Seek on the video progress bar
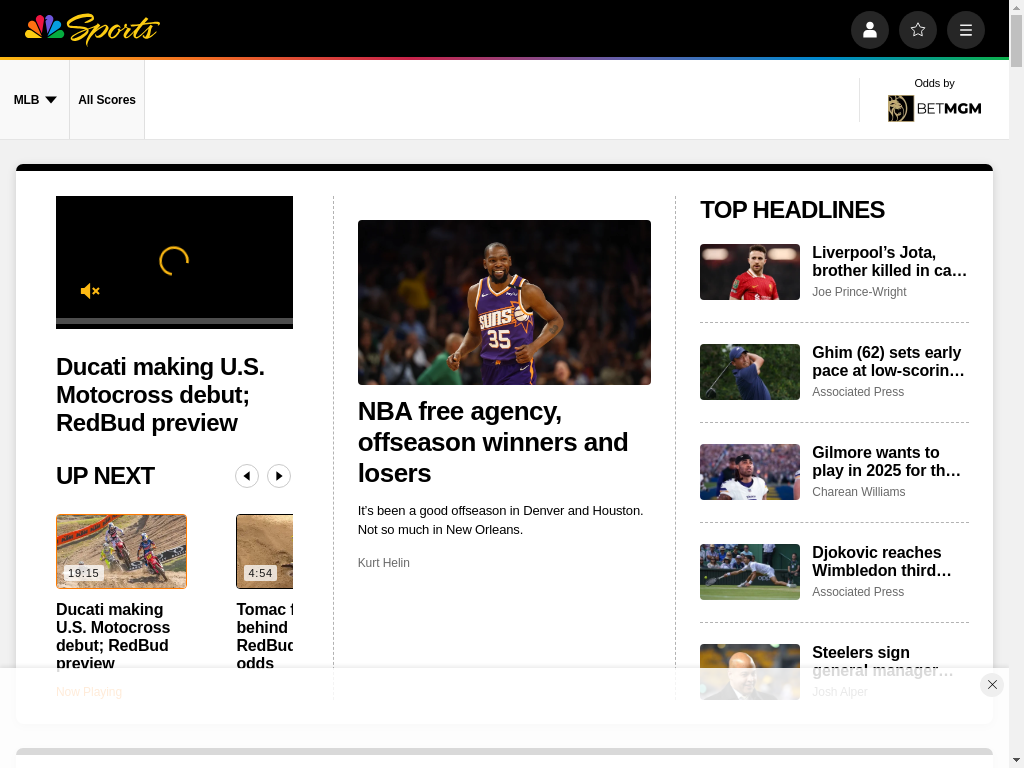The width and height of the screenshot is (1024, 768). [174, 321]
